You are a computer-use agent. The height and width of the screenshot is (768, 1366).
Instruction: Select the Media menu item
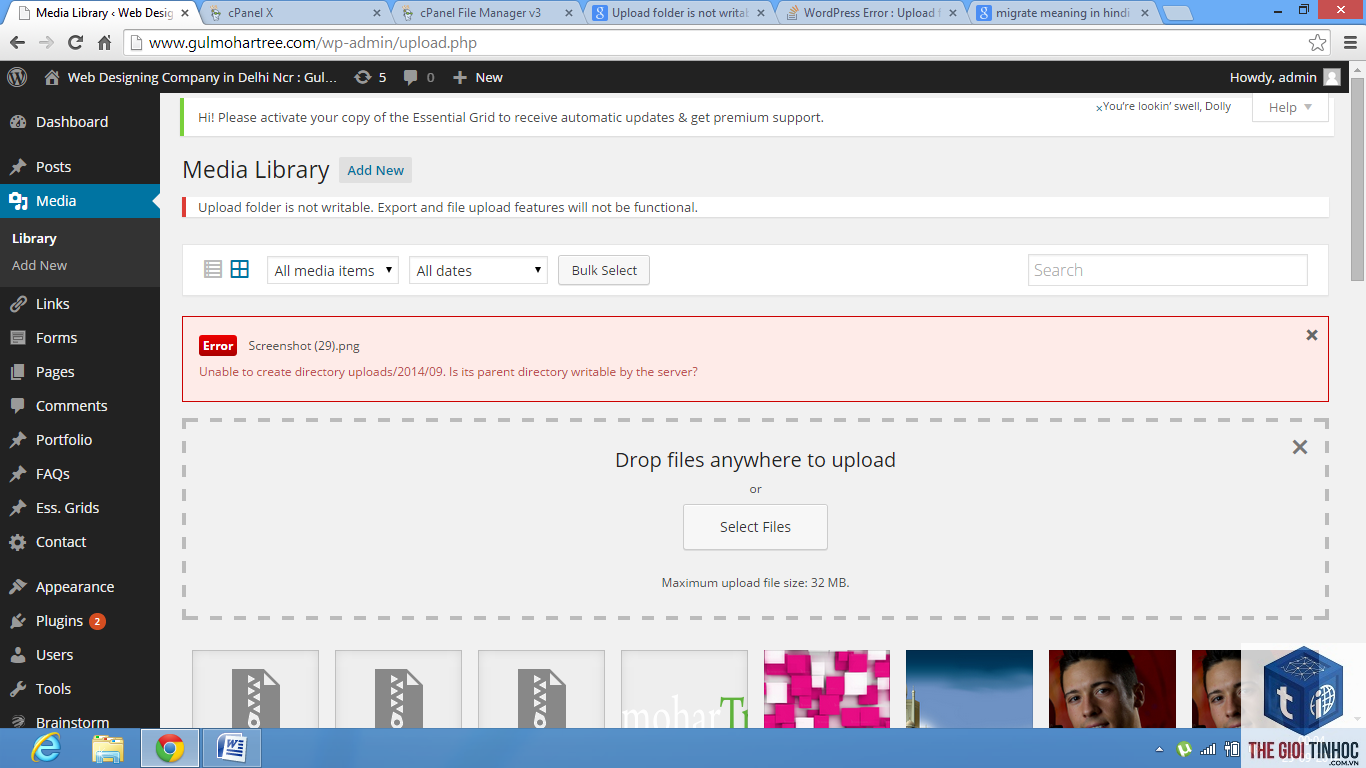pyautogui.click(x=80, y=201)
